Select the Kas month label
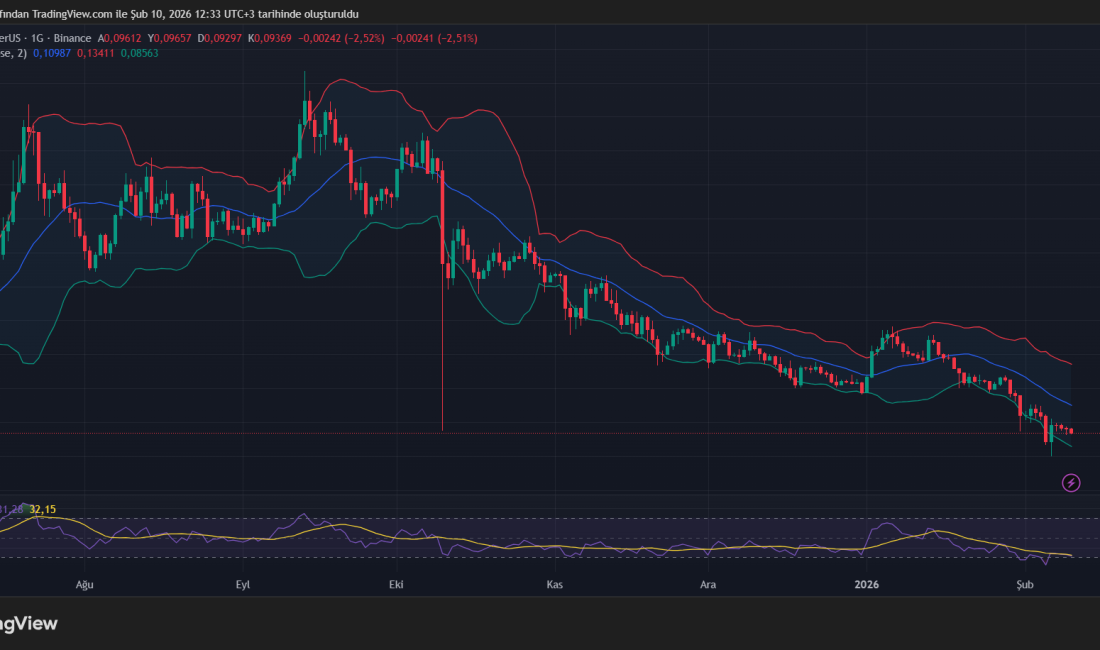The width and height of the screenshot is (1100, 650). point(555,584)
